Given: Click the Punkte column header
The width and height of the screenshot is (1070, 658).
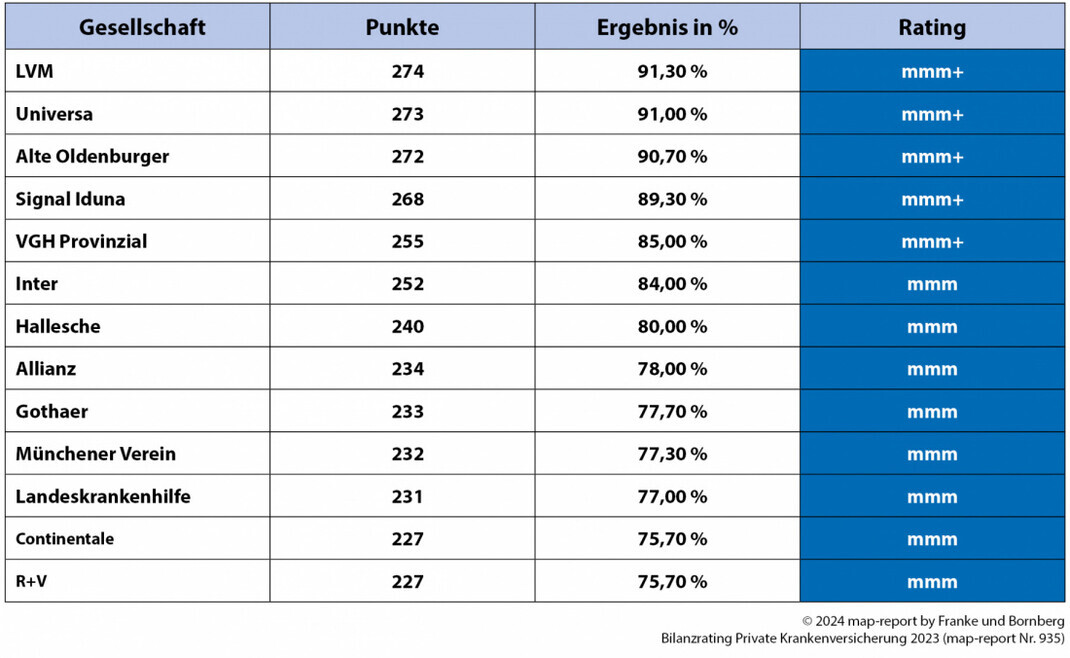Looking at the screenshot, I should click(x=402, y=27).
